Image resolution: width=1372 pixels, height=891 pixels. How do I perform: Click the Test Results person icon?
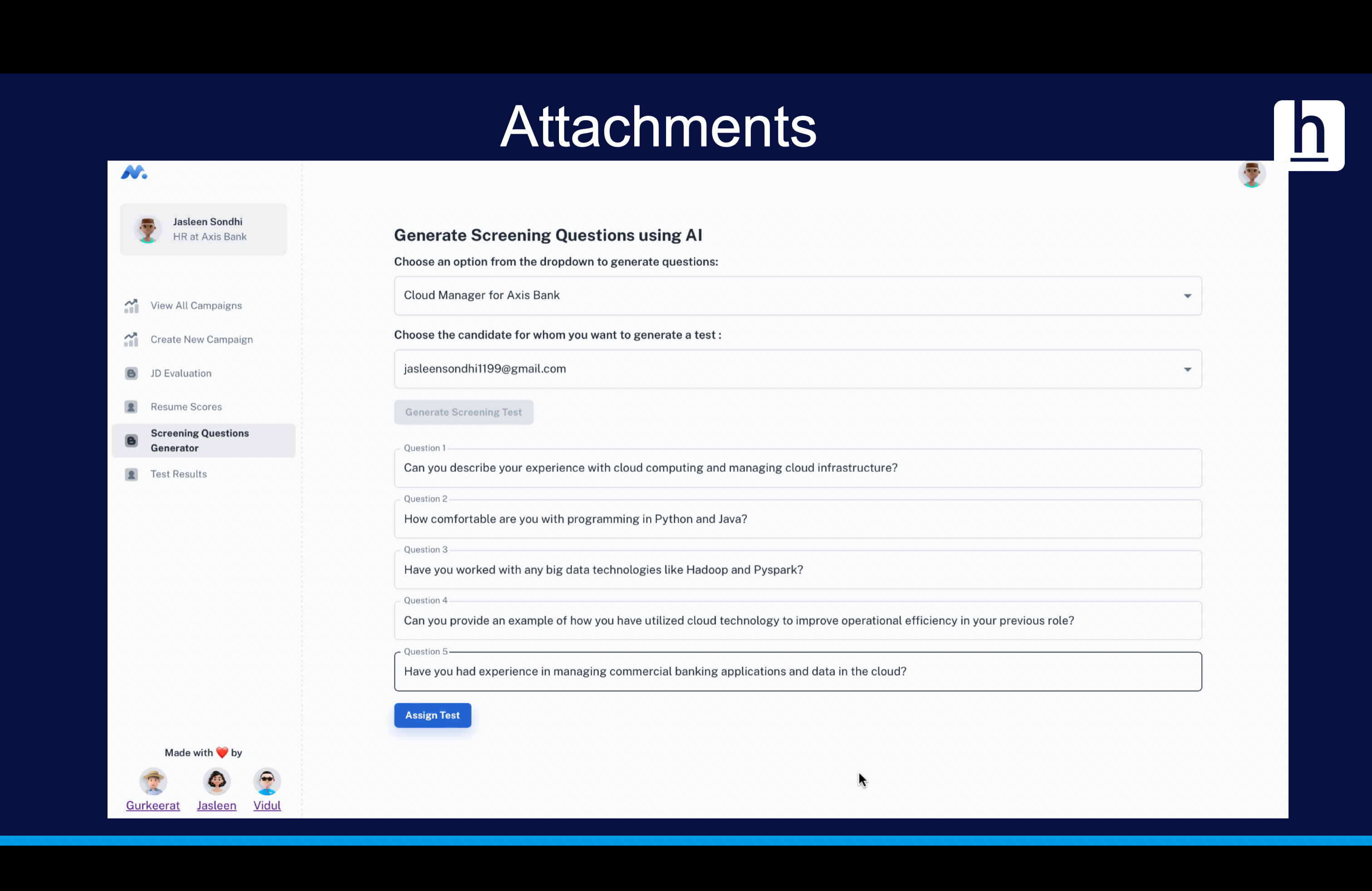pos(132,475)
